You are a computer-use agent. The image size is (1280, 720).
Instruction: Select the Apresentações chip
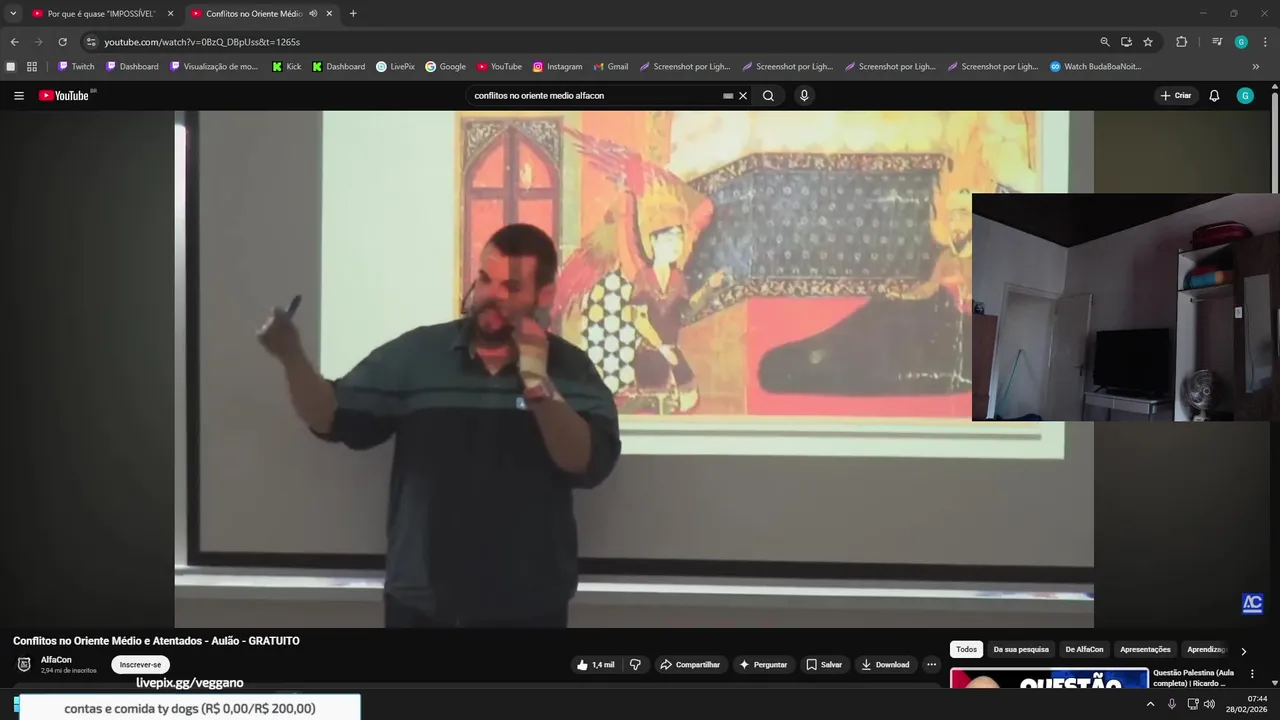click(x=1145, y=650)
